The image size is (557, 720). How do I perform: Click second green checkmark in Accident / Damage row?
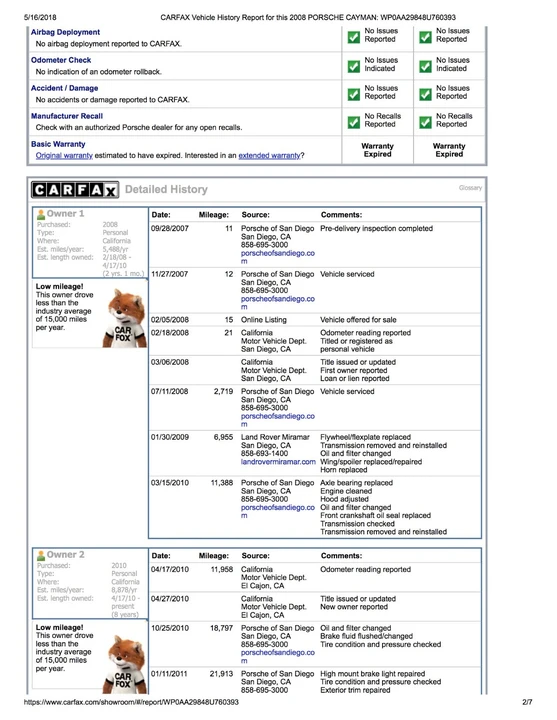coord(425,95)
